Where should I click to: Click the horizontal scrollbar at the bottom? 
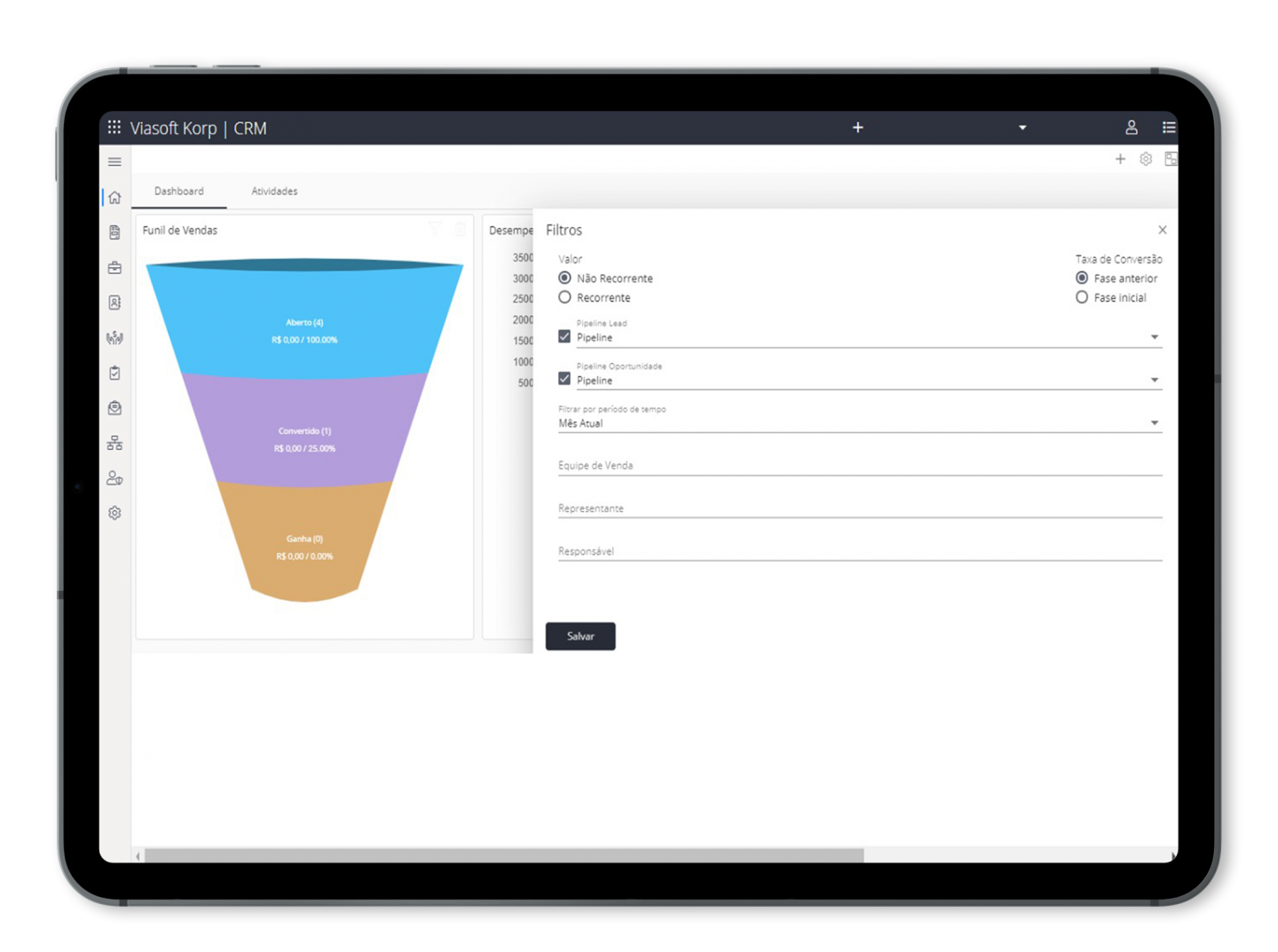pyautogui.click(x=504, y=855)
